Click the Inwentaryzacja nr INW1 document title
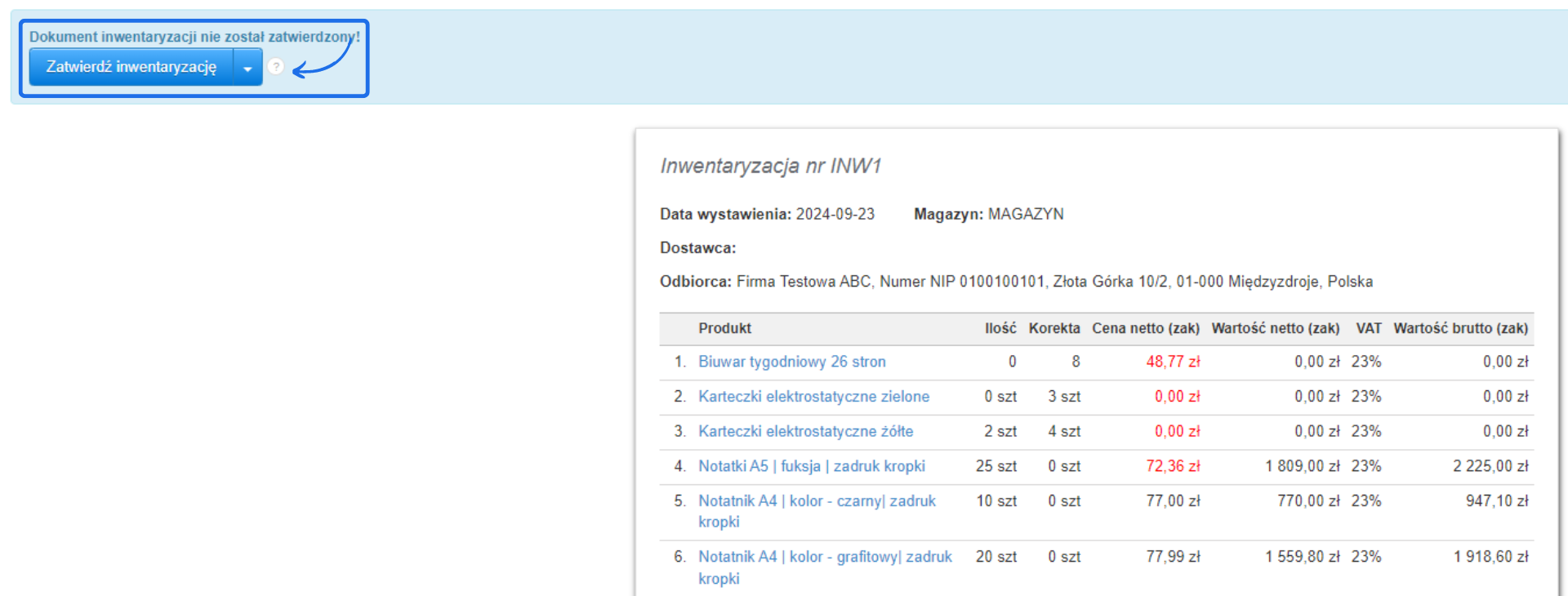This screenshot has width=1568, height=596. coord(770,167)
